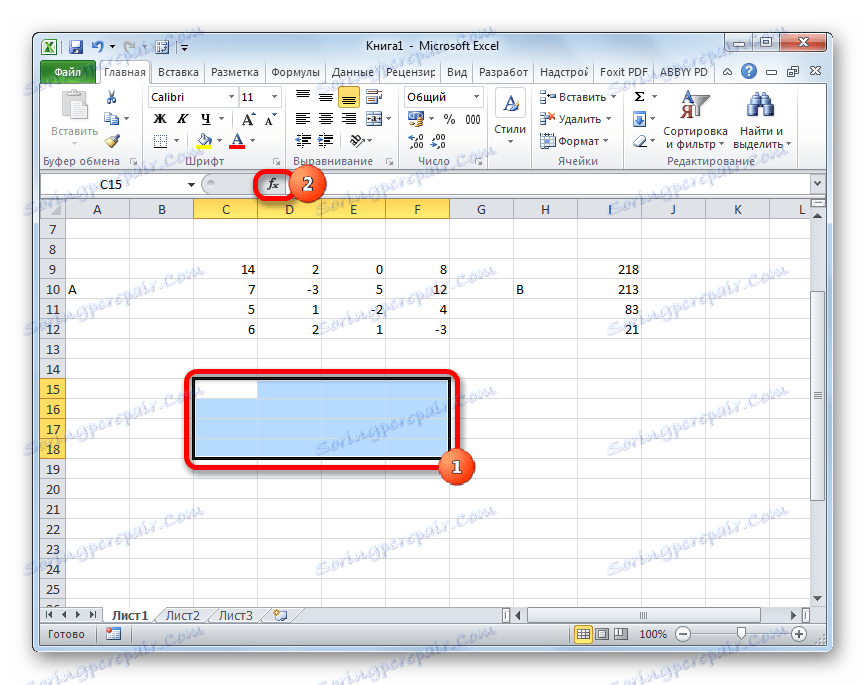Increase font size with the larger A

click(x=248, y=119)
